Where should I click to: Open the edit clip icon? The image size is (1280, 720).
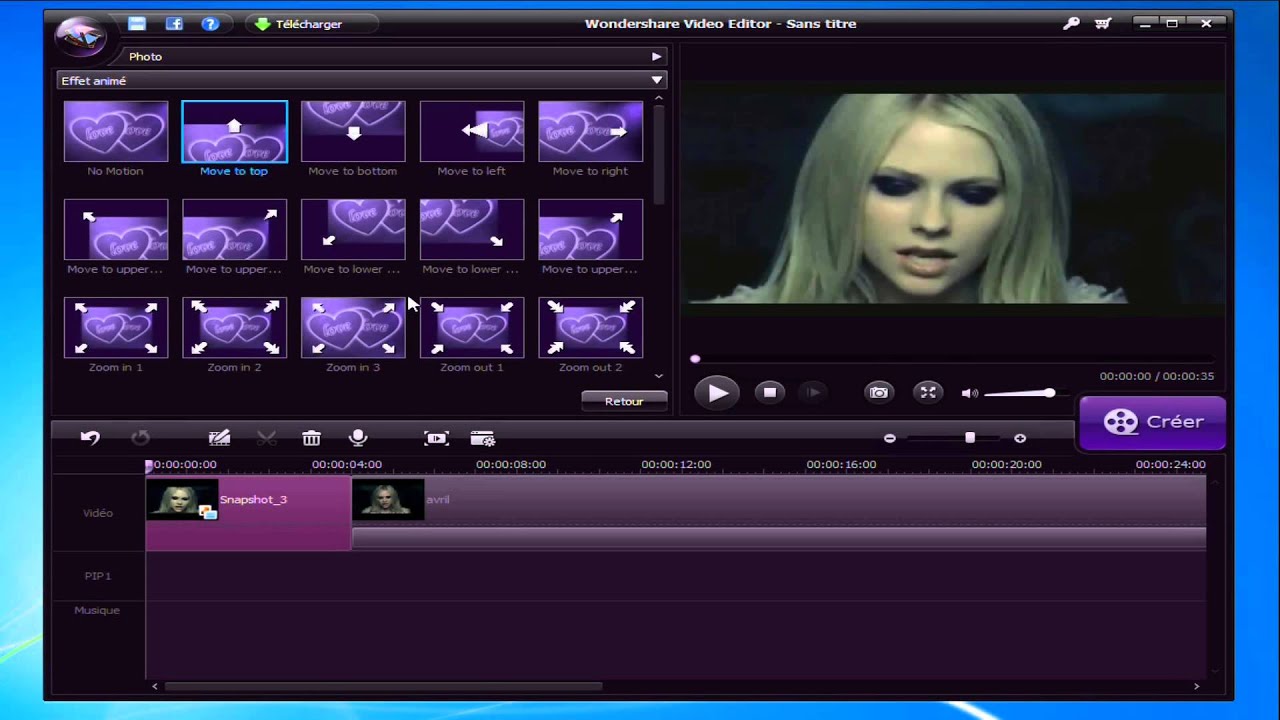(x=219, y=438)
